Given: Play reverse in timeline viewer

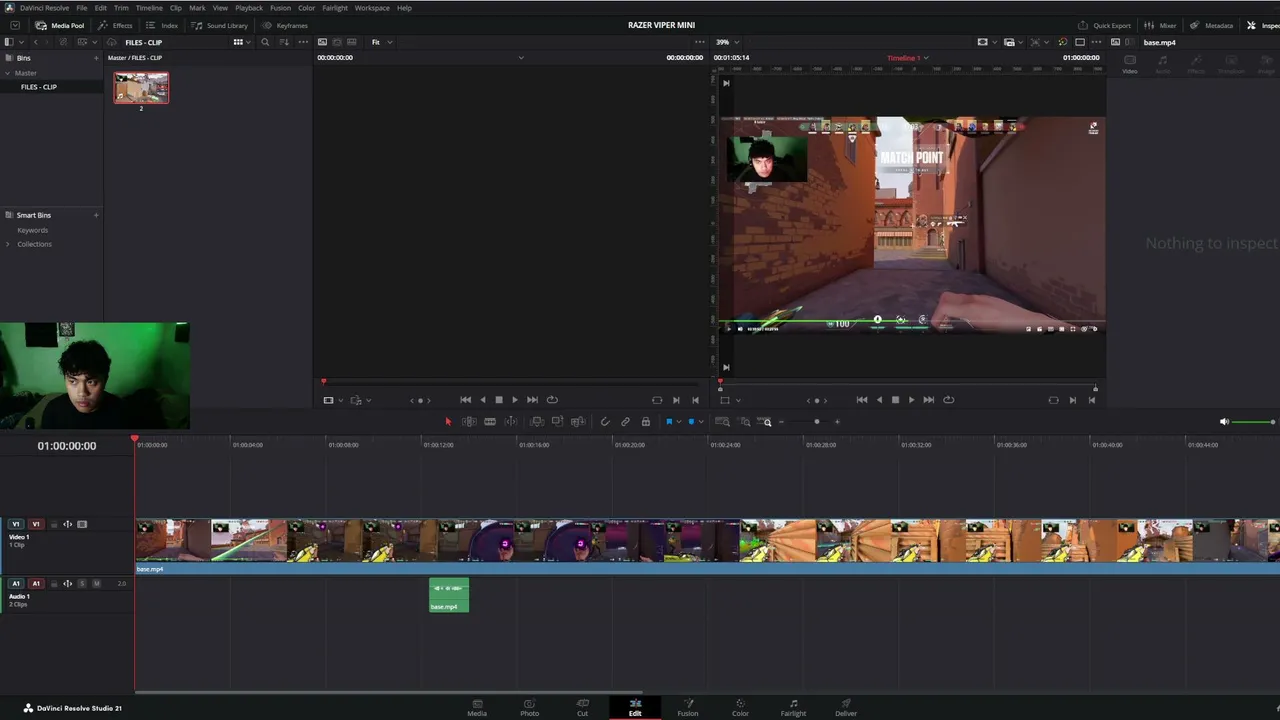Looking at the screenshot, I should [879, 400].
